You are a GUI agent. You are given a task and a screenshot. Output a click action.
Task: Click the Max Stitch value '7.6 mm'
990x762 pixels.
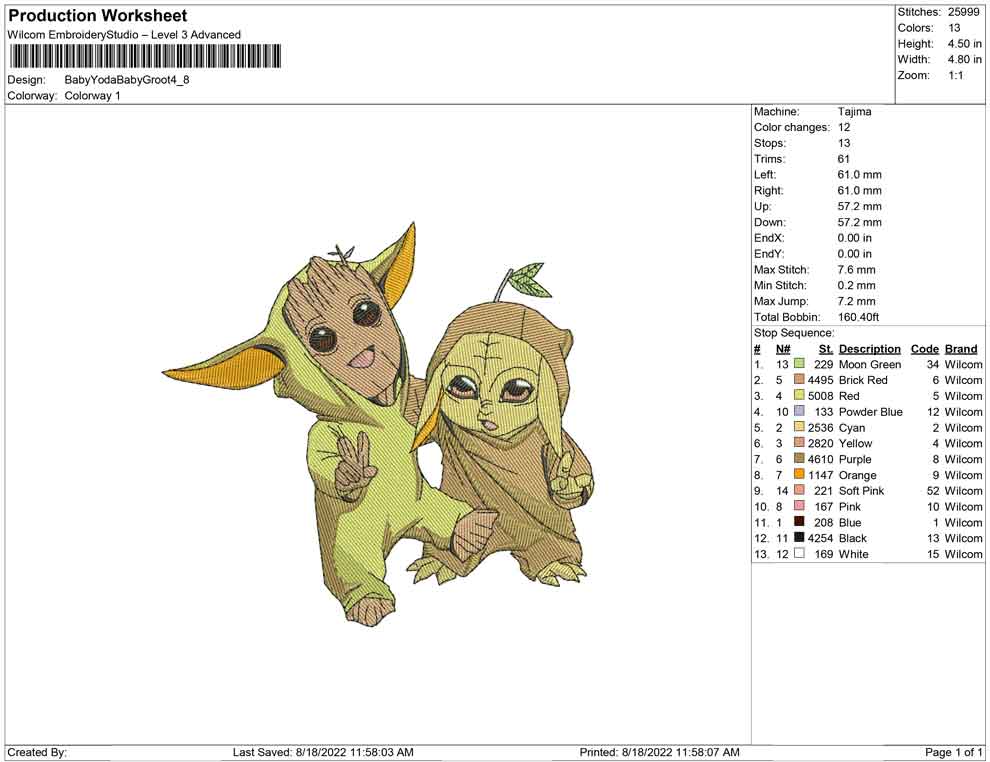pyautogui.click(x=856, y=270)
